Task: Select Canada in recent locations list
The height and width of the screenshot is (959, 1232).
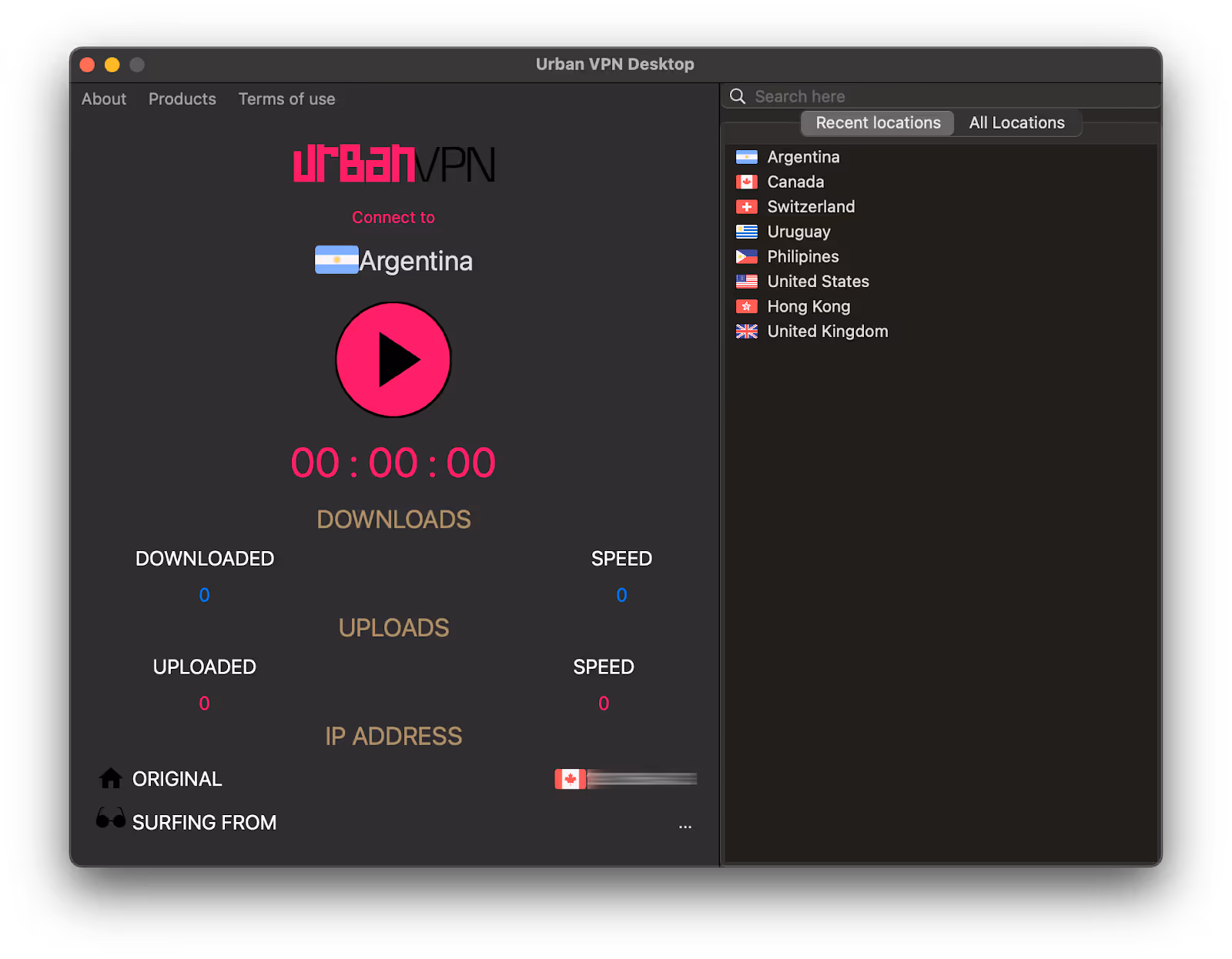Action: tap(941, 182)
